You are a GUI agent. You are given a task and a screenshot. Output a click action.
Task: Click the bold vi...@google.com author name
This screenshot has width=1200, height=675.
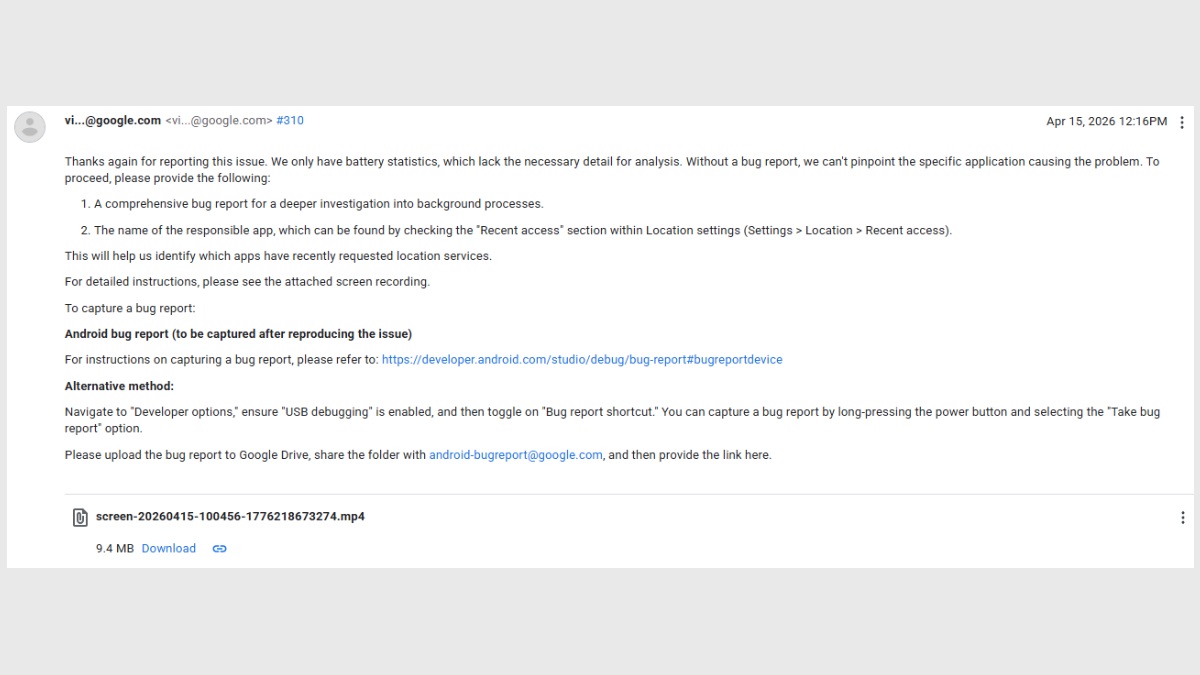click(112, 121)
